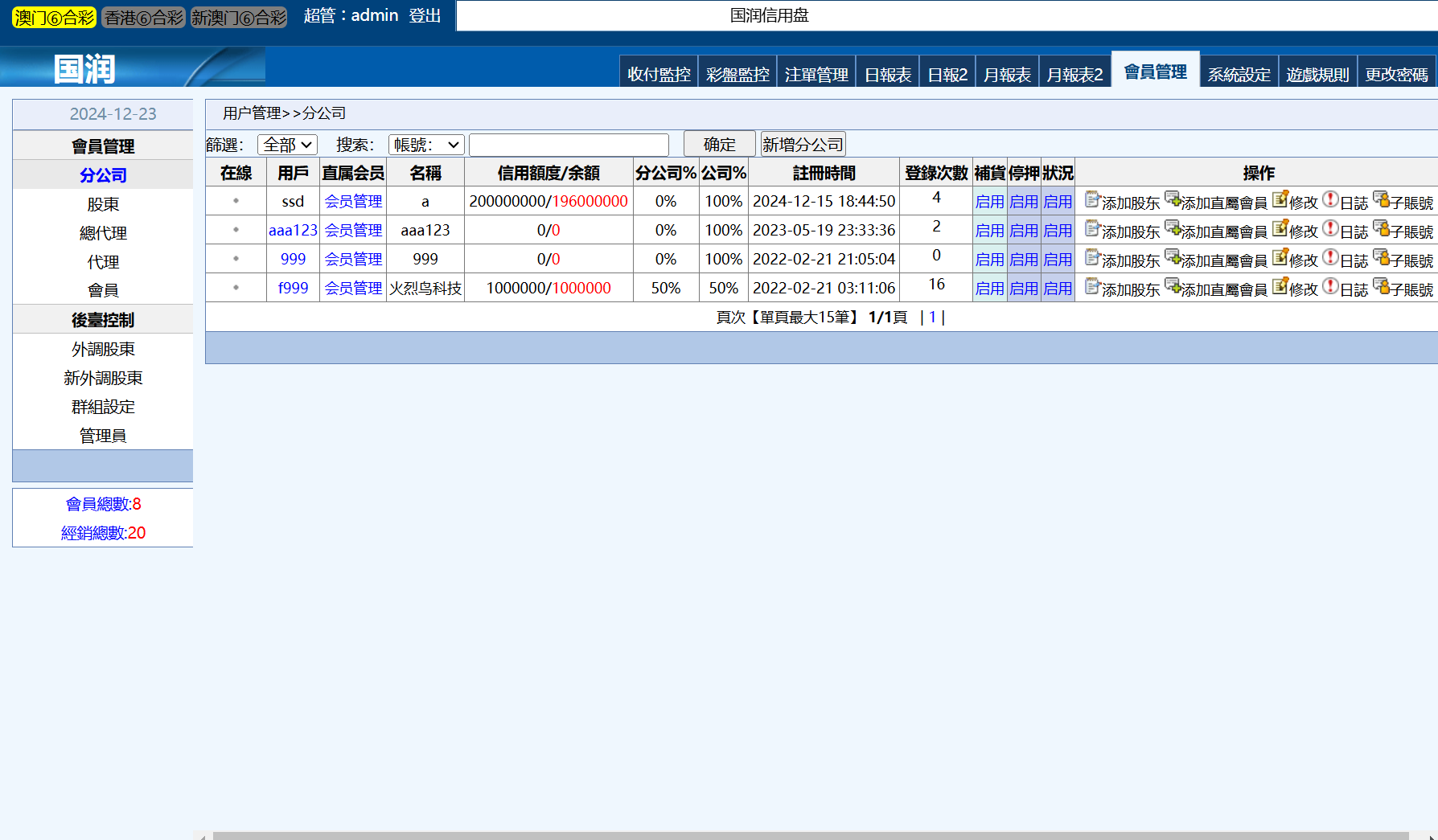This screenshot has width=1438, height=840.
Task: Click 修改 edit icon in f999 row
Action: 1280,286
